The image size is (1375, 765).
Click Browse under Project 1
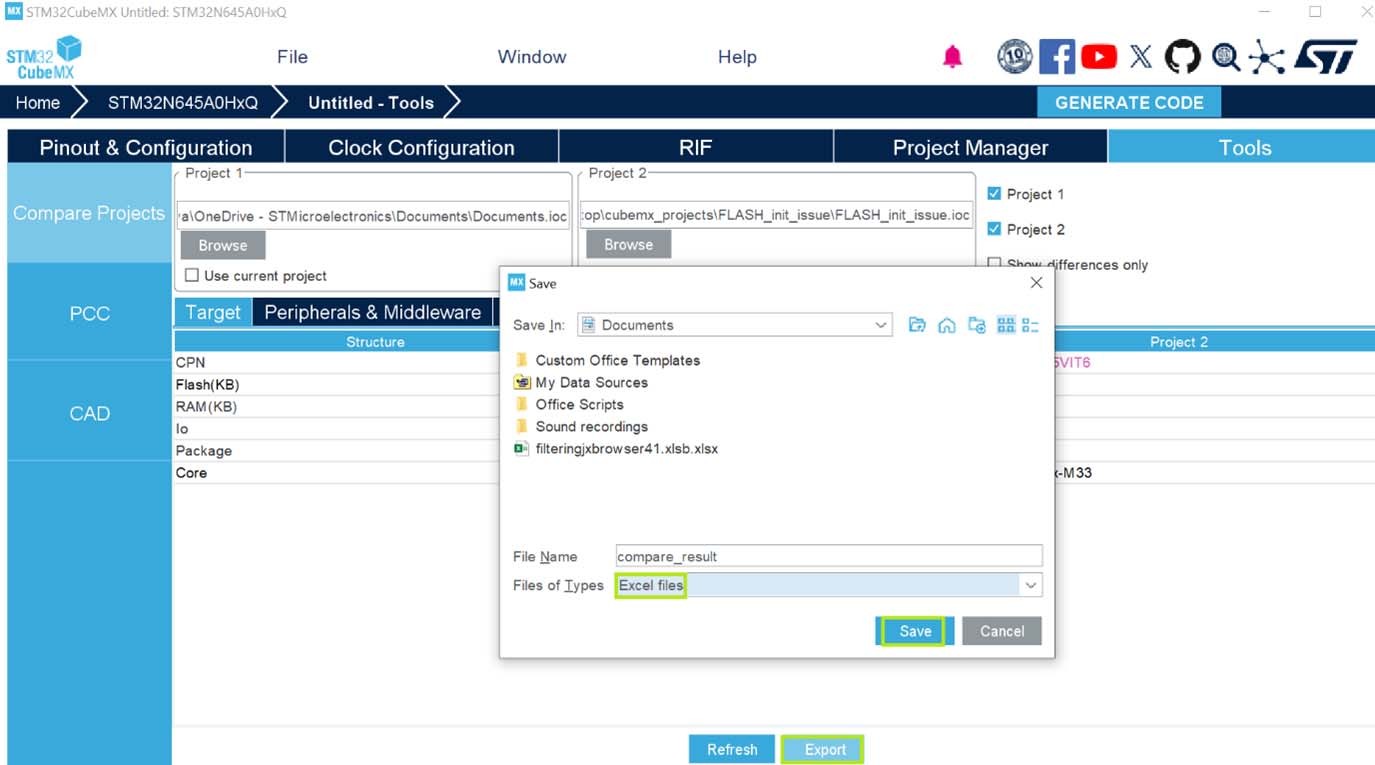coord(222,245)
